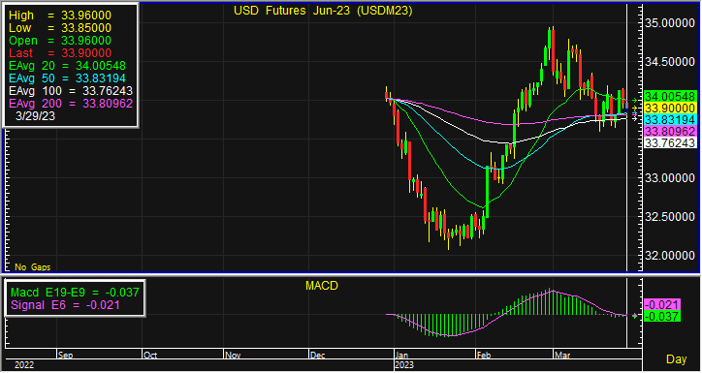702x373 pixels.
Task: Select the Low = 33.85000 value
Action: coord(60,28)
